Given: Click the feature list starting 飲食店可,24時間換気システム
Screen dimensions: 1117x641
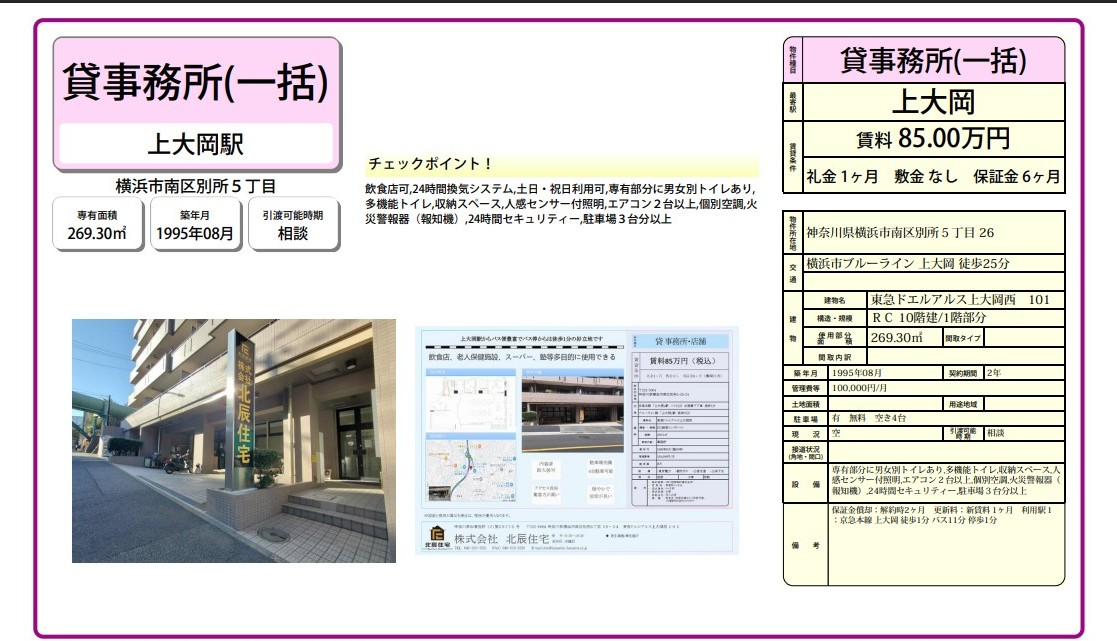Looking at the screenshot, I should pyautogui.click(x=561, y=204).
